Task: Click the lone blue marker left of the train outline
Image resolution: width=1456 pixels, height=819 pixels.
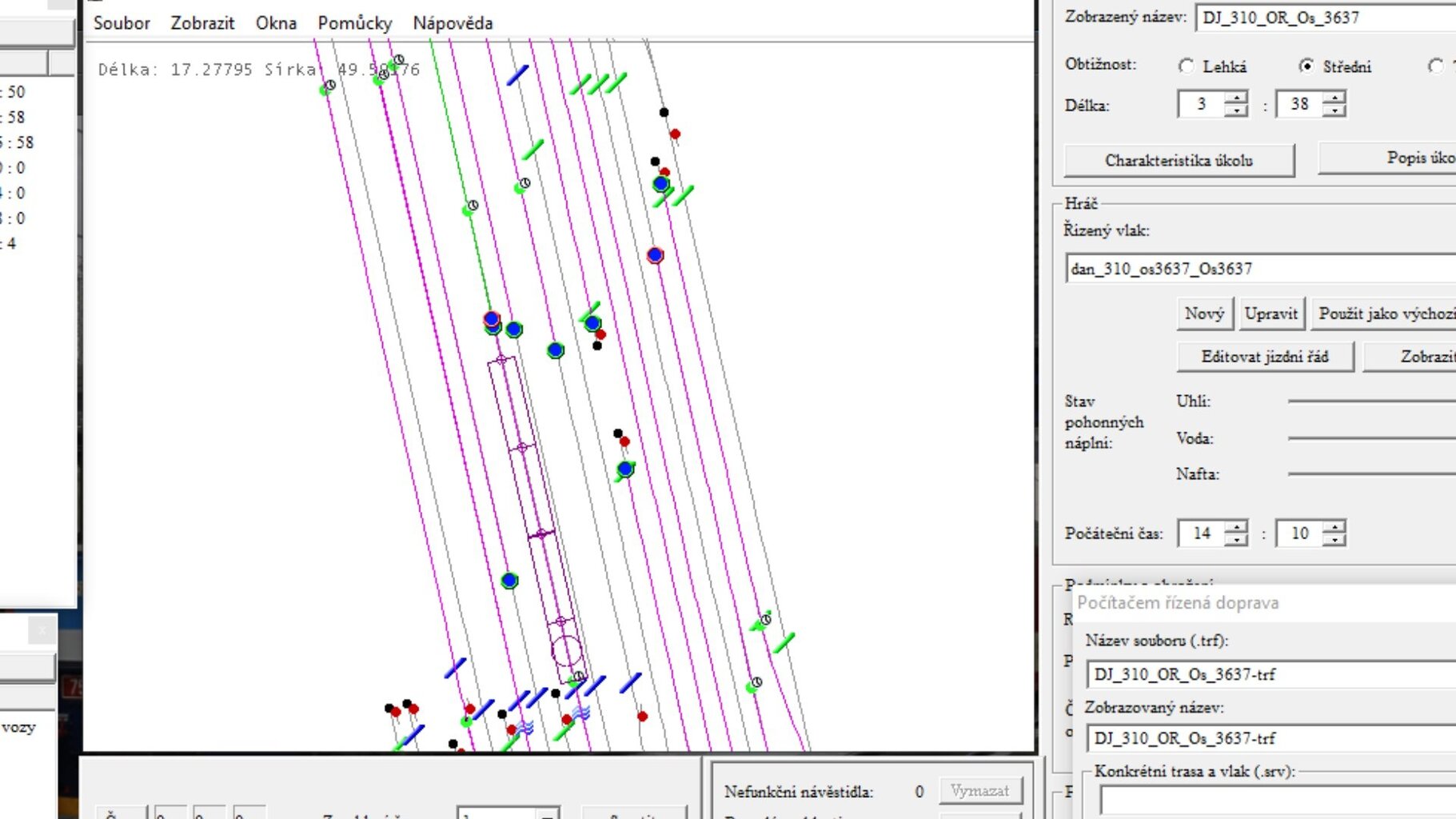Action: point(509,581)
